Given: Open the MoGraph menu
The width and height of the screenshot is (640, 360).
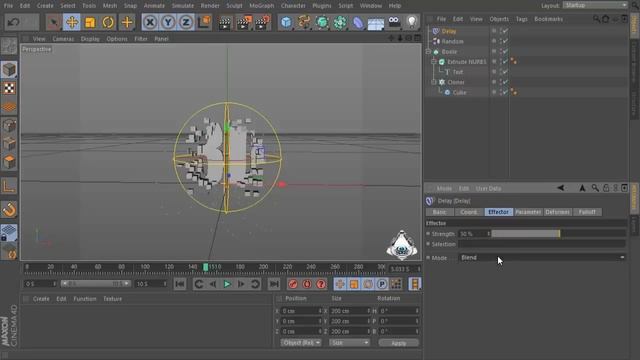Looking at the screenshot, I should pyautogui.click(x=262, y=6).
